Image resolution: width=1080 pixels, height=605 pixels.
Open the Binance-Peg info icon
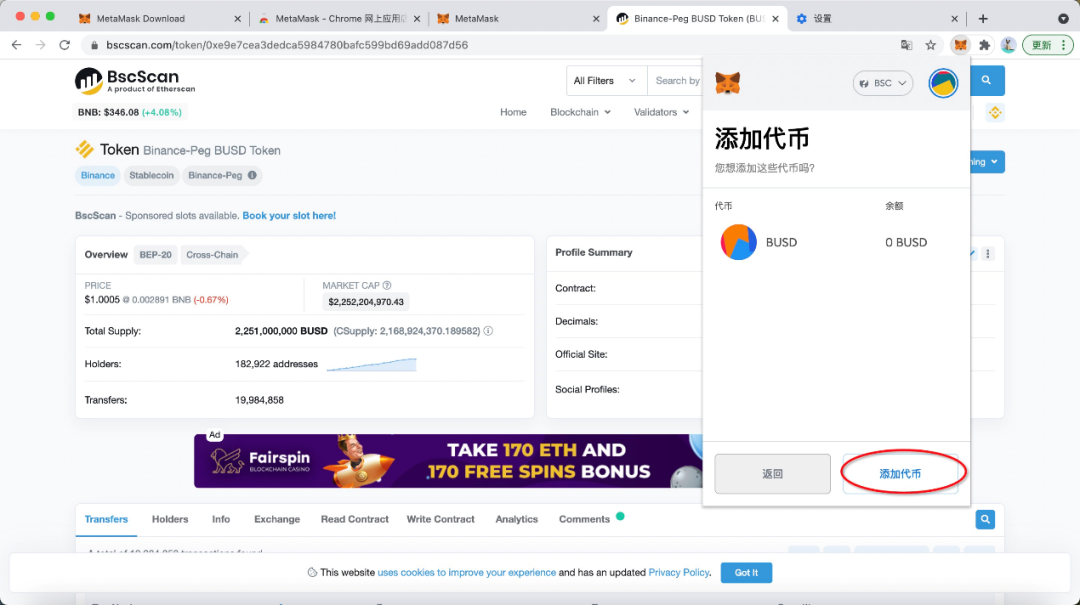(252, 175)
